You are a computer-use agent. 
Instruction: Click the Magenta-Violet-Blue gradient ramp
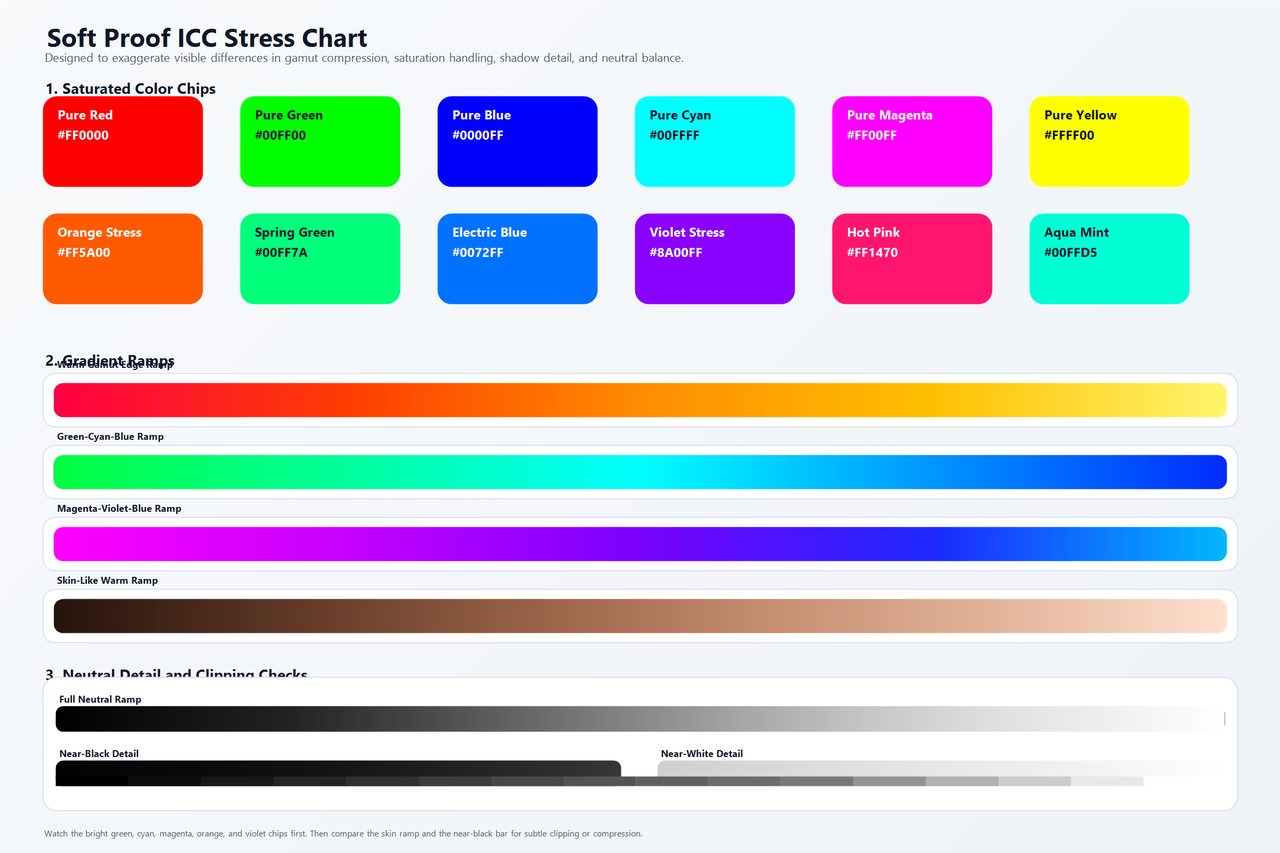[640, 544]
